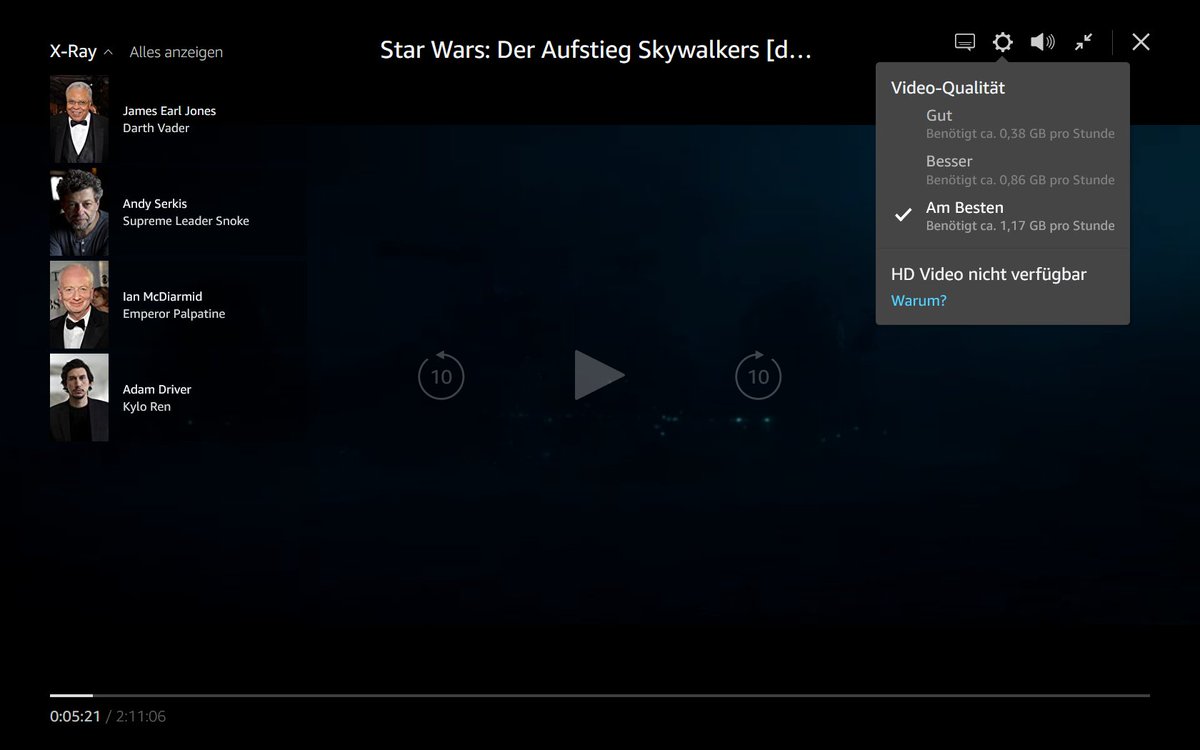
Task: Click the 0,38 GB pro Stunde note
Action: 1020,134
